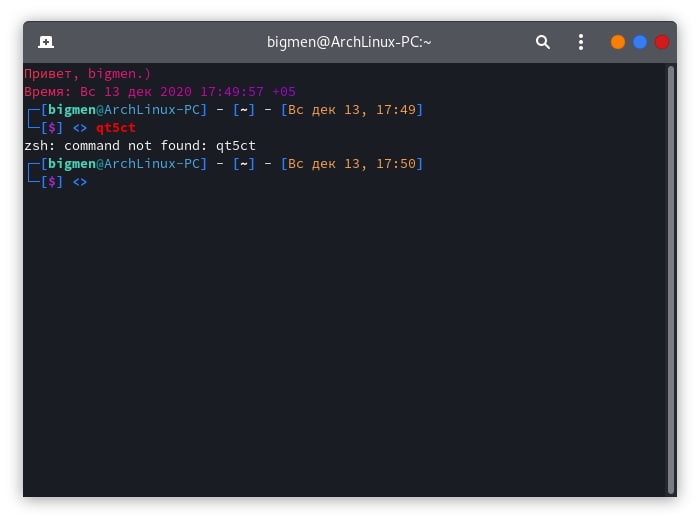Click timestamp "Вс дек 13, 17:50" in prompt

(352, 164)
